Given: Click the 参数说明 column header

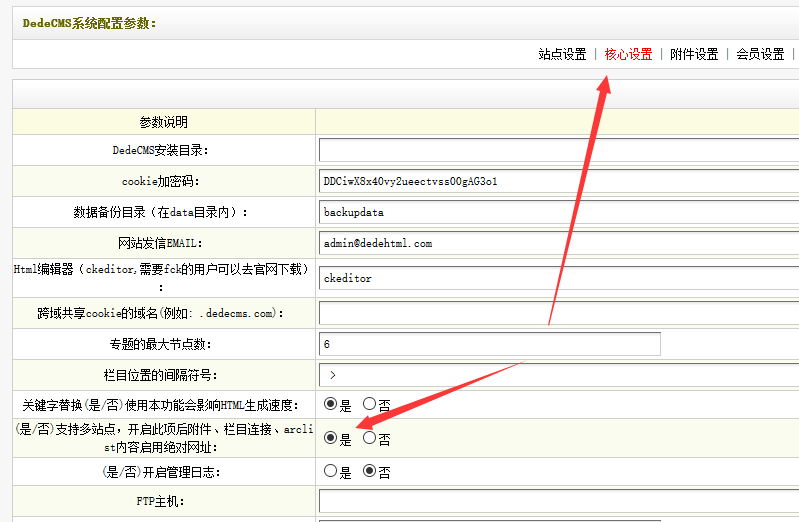Looking at the screenshot, I should (x=164, y=122).
